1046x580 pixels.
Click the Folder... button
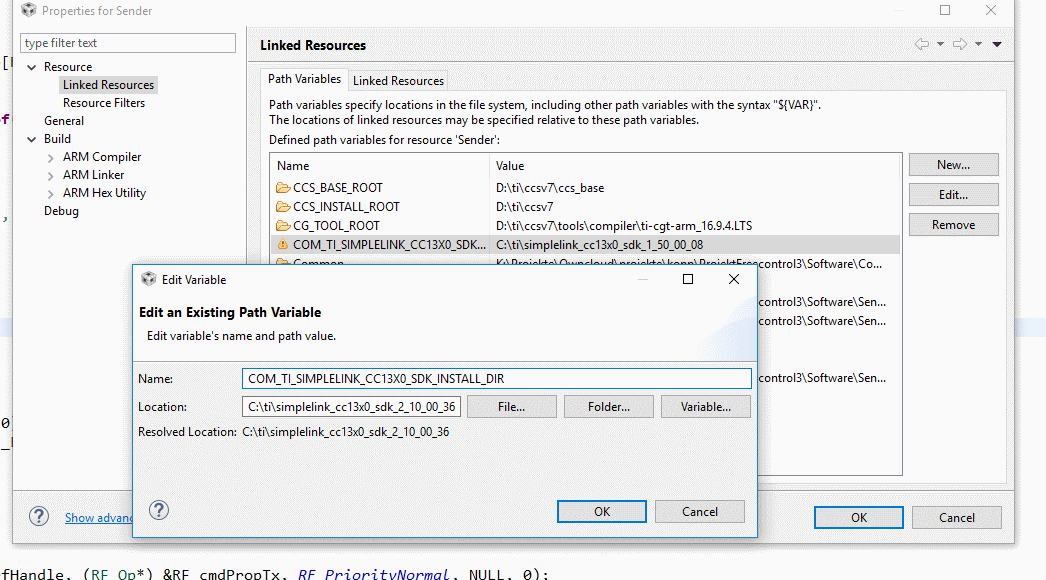[x=608, y=407]
